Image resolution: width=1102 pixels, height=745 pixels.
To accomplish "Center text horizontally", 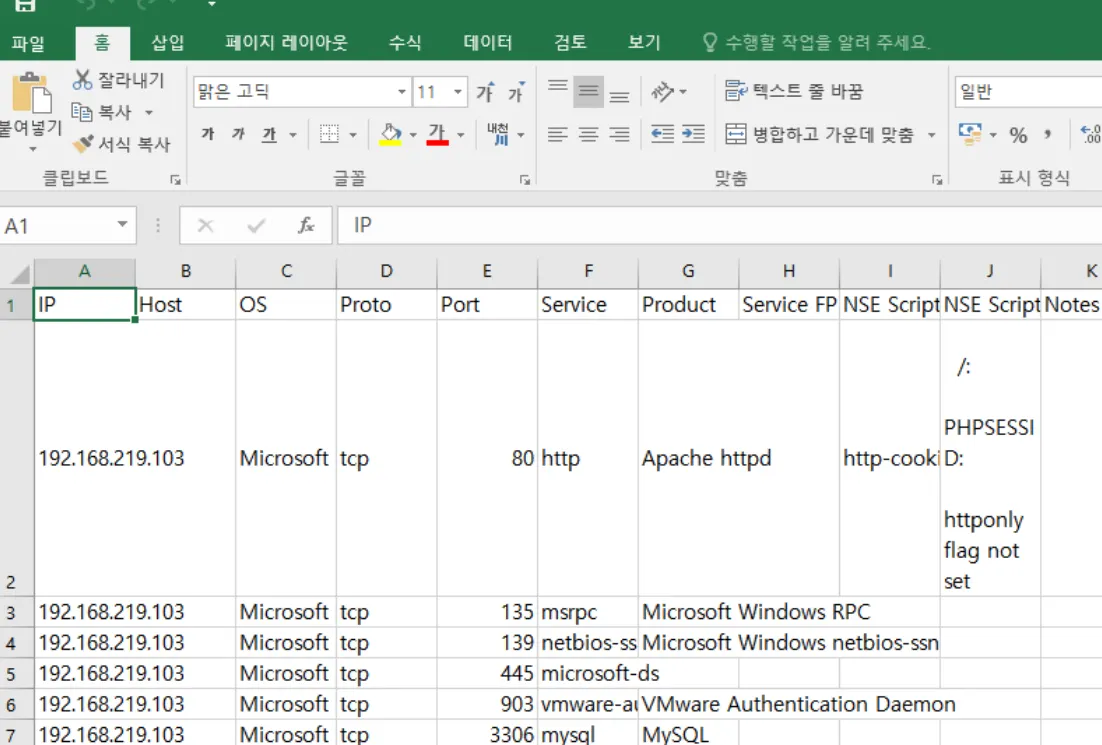I will point(588,134).
